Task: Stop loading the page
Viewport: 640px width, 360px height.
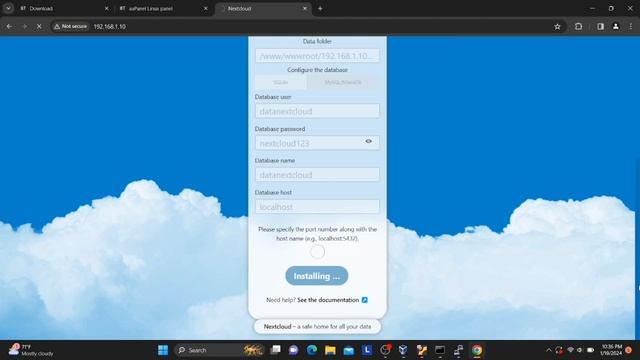Action: coord(39,27)
